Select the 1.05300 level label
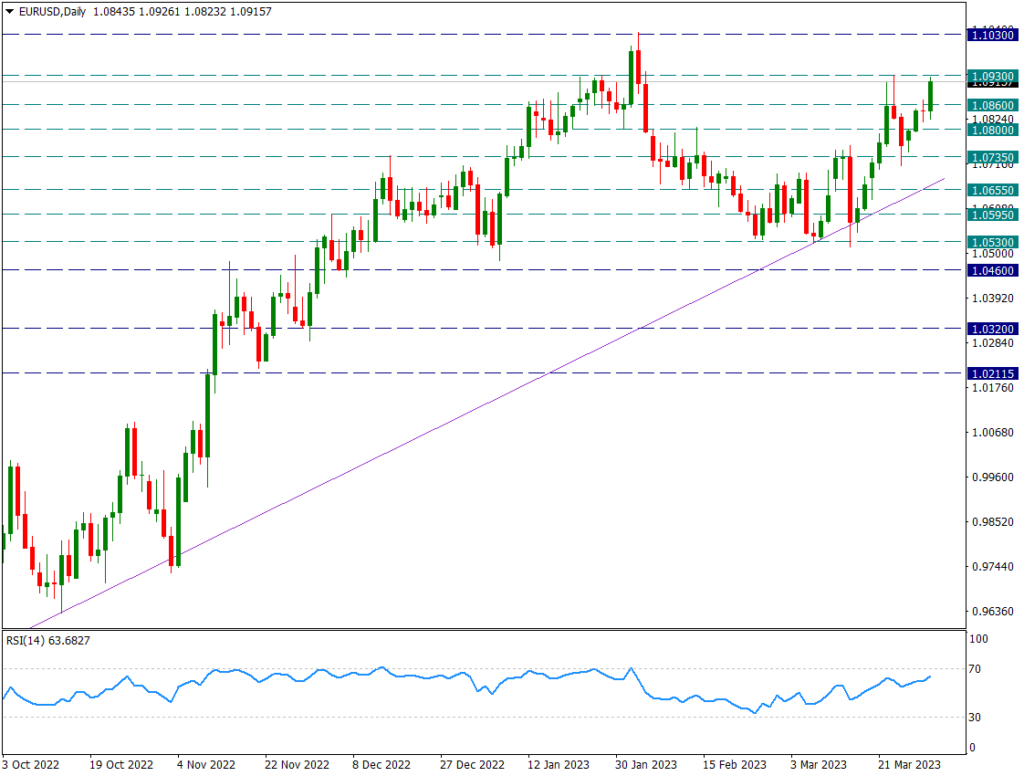The height and width of the screenshot is (776, 1024). (x=992, y=242)
